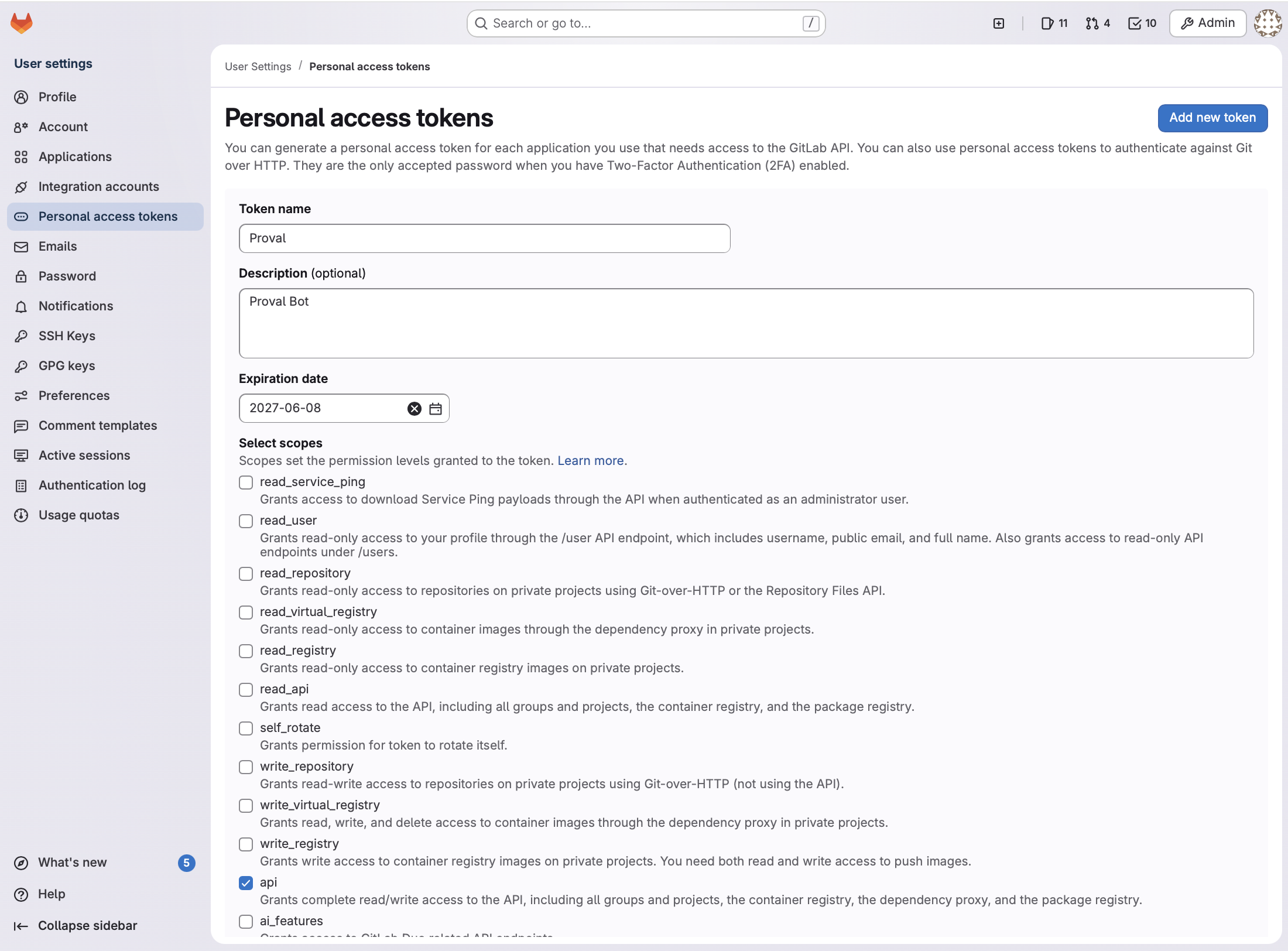This screenshot has width=1288, height=951.
Task: Enable the write_virtual_registry scope checkbox
Action: tap(246, 806)
